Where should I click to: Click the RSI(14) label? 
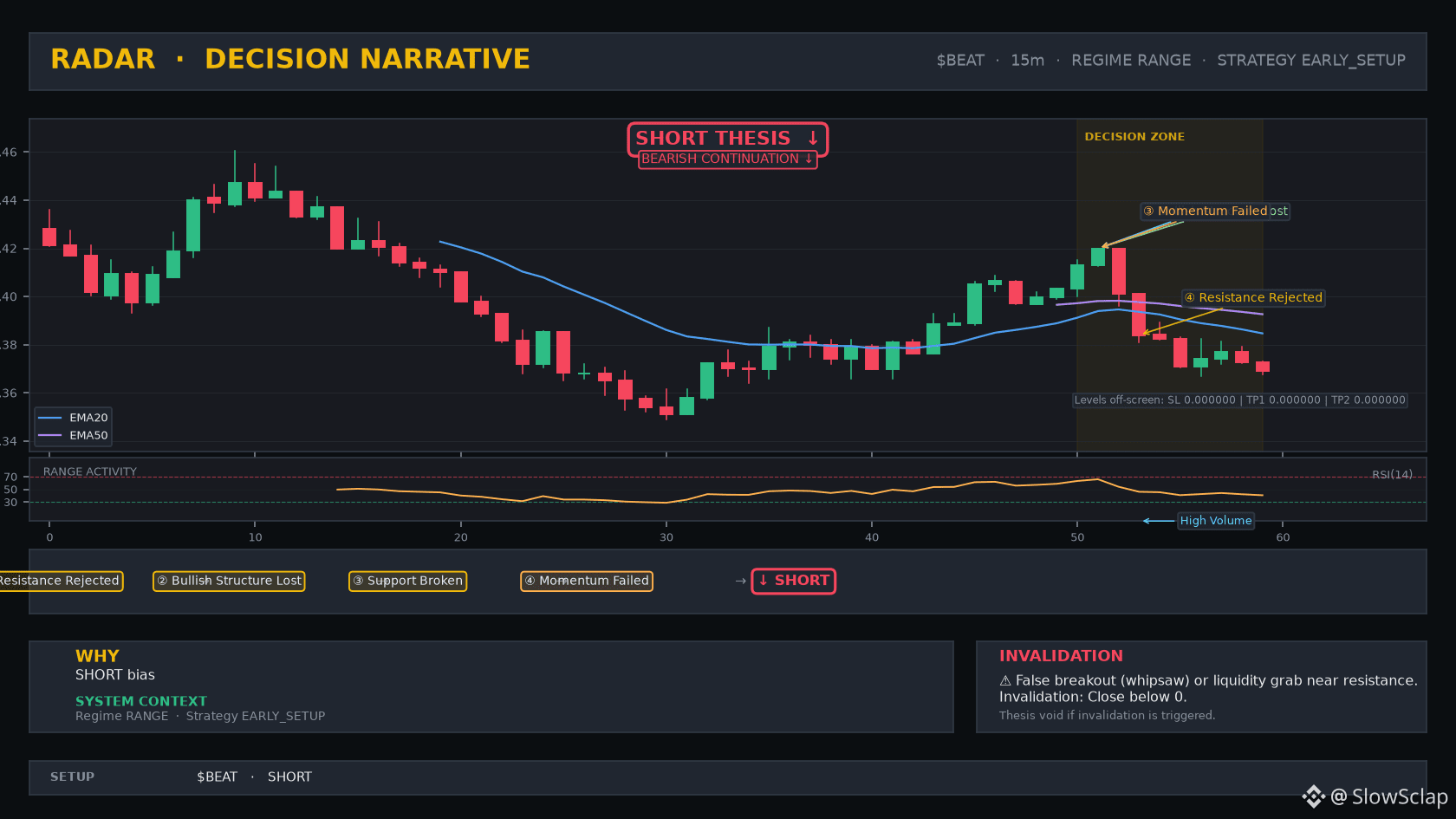[x=1392, y=475]
